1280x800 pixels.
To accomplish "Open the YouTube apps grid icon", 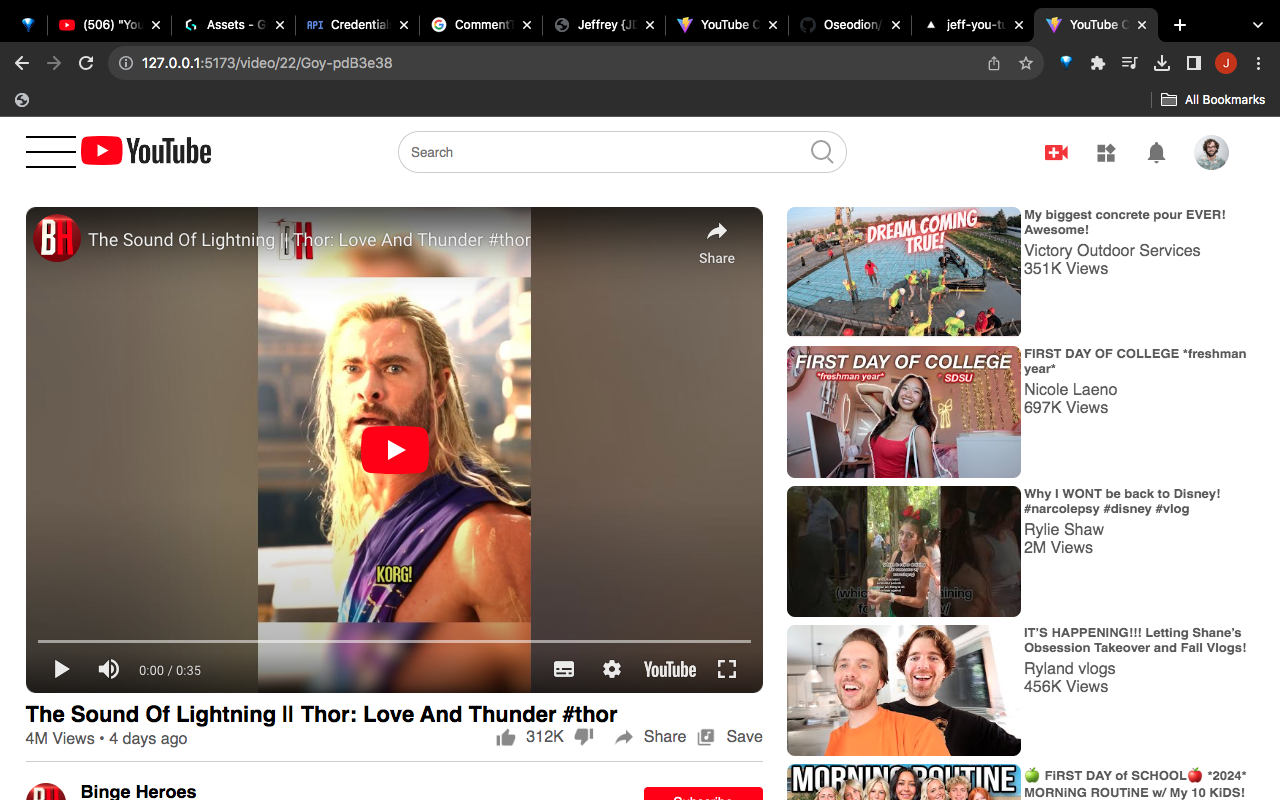I will click(1106, 153).
